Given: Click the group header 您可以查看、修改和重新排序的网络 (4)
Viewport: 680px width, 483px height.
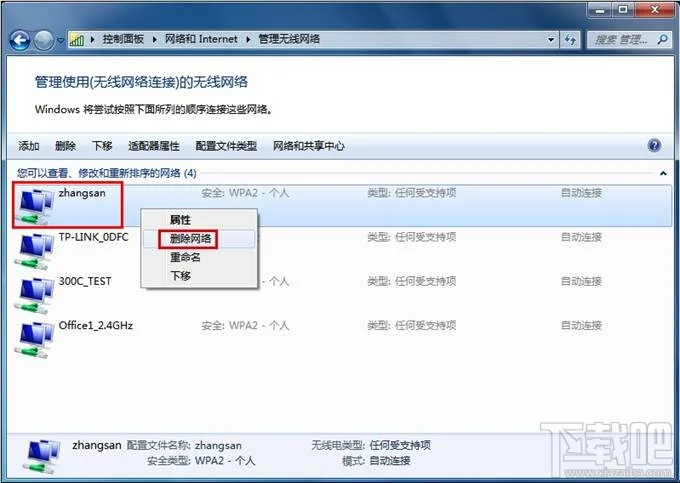Looking at the screenshot, I should pyautogui.click(x=107, y=173).
